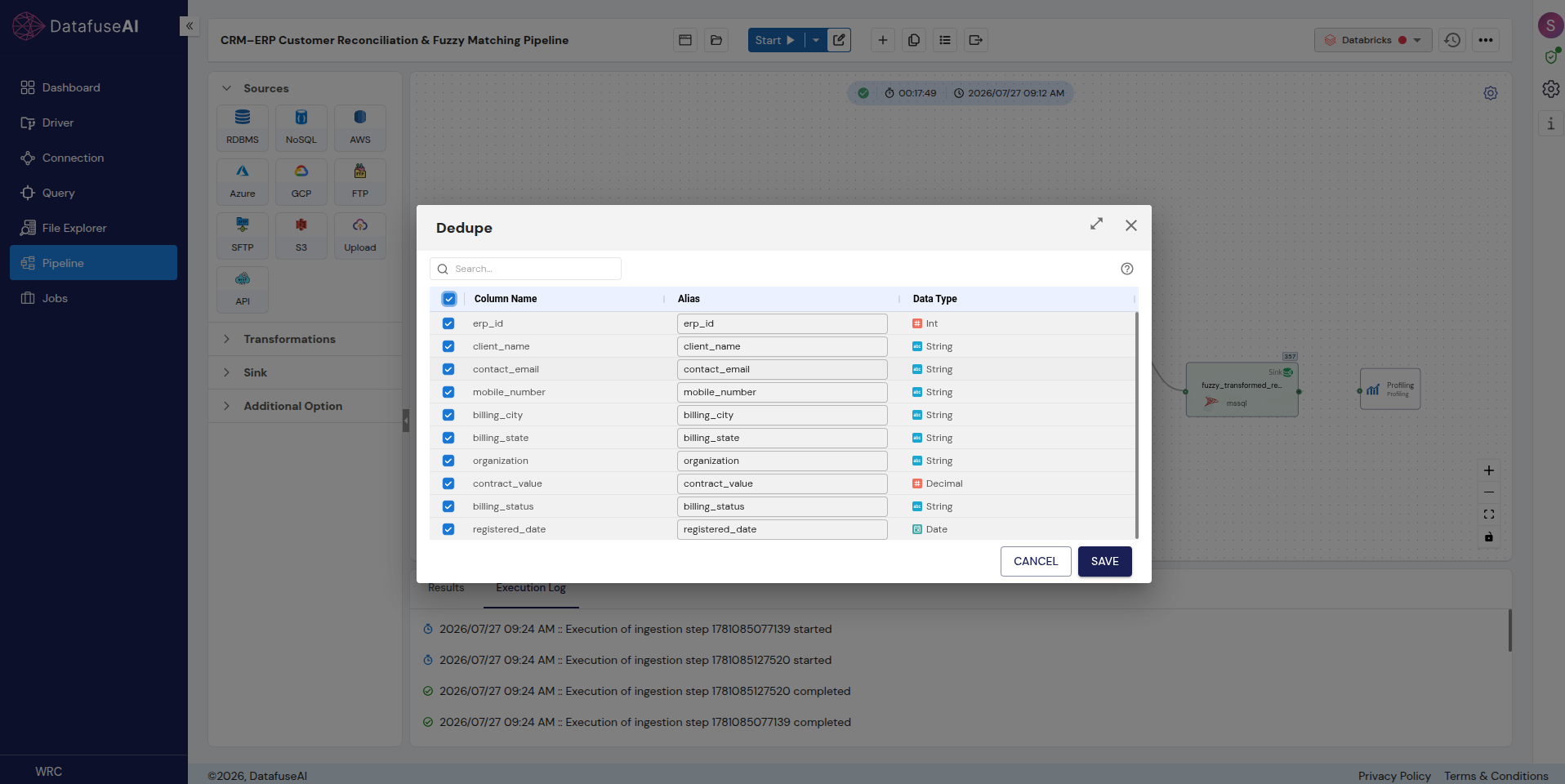This screenshot has height=784, width=1565.
Task: Open the Terms & Conditions link
Action: (1496, 776)
